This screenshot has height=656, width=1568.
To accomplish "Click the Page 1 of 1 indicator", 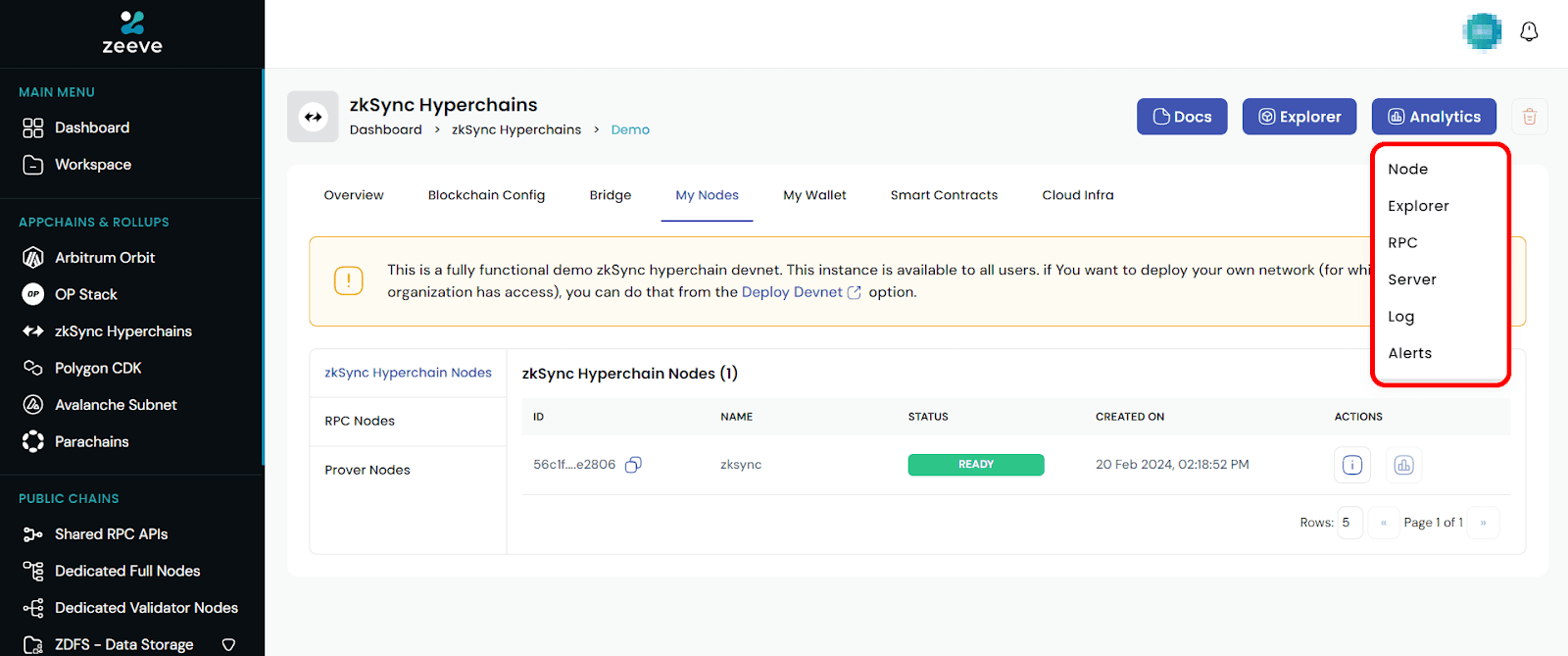I will pos(1434,523).
